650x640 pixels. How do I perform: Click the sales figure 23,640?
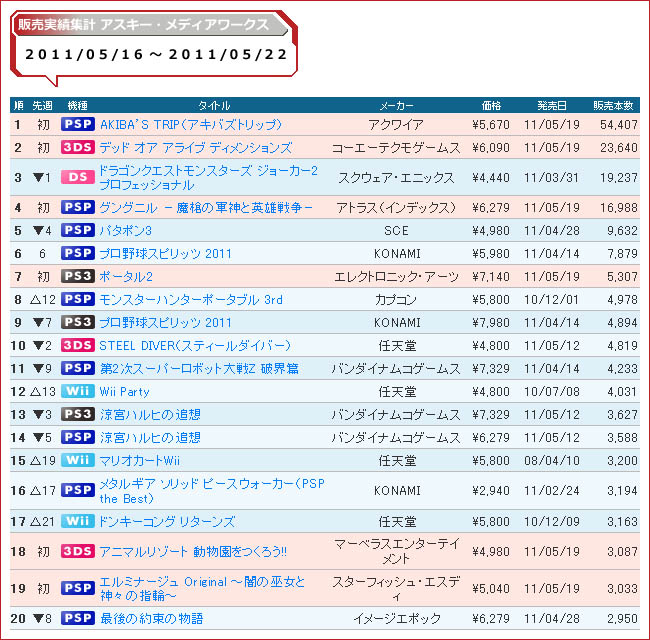(619, 148)
